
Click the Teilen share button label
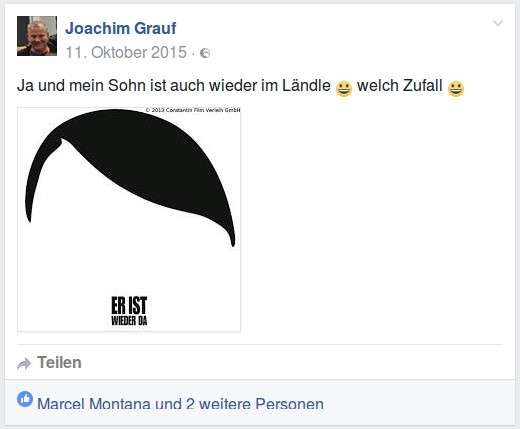coord(59,362)
